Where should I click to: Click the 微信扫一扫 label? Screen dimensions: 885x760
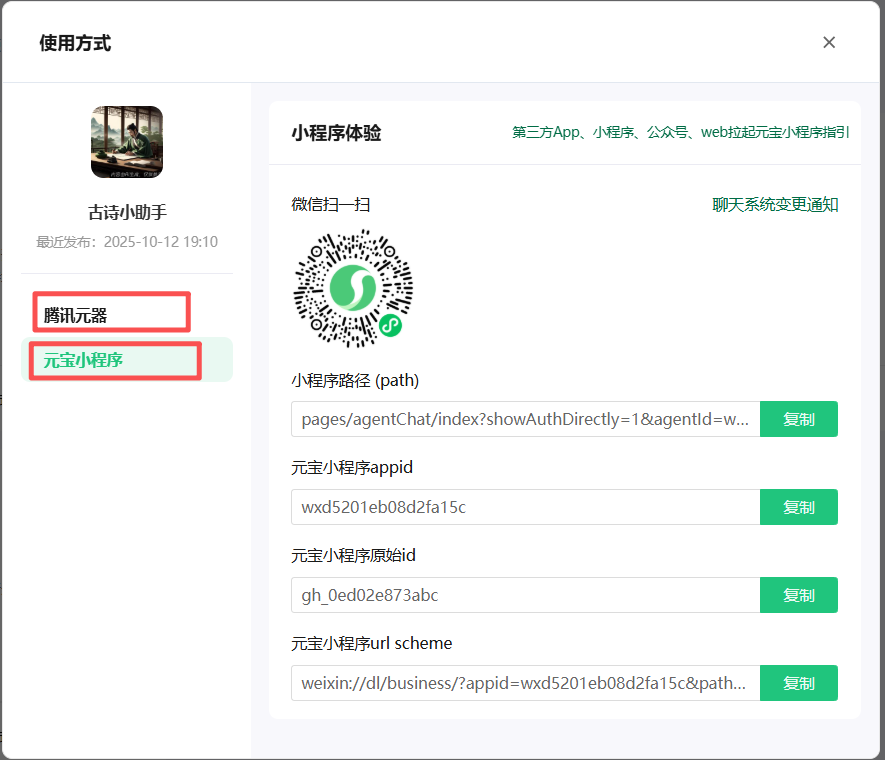[x=331, y=204]
